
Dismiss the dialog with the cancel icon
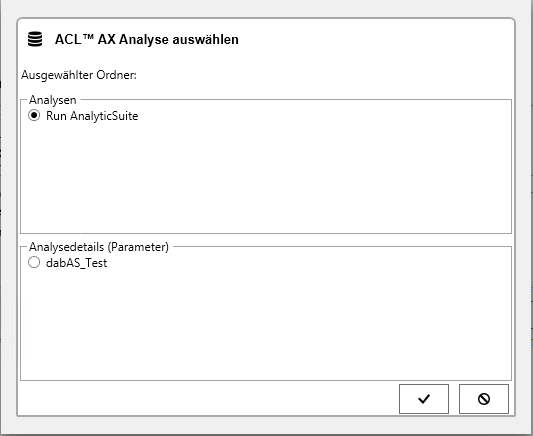(x=484, y=399)
